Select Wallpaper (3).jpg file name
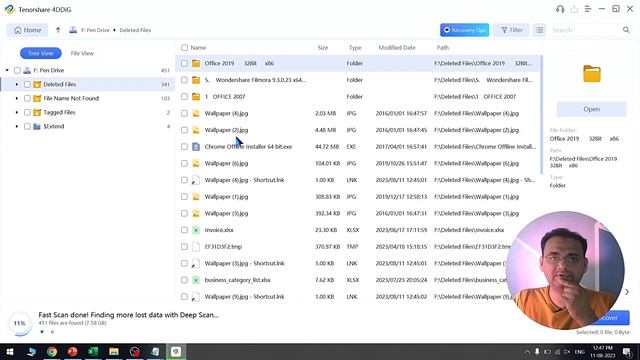The image size is (640, 360). point(226,213)
